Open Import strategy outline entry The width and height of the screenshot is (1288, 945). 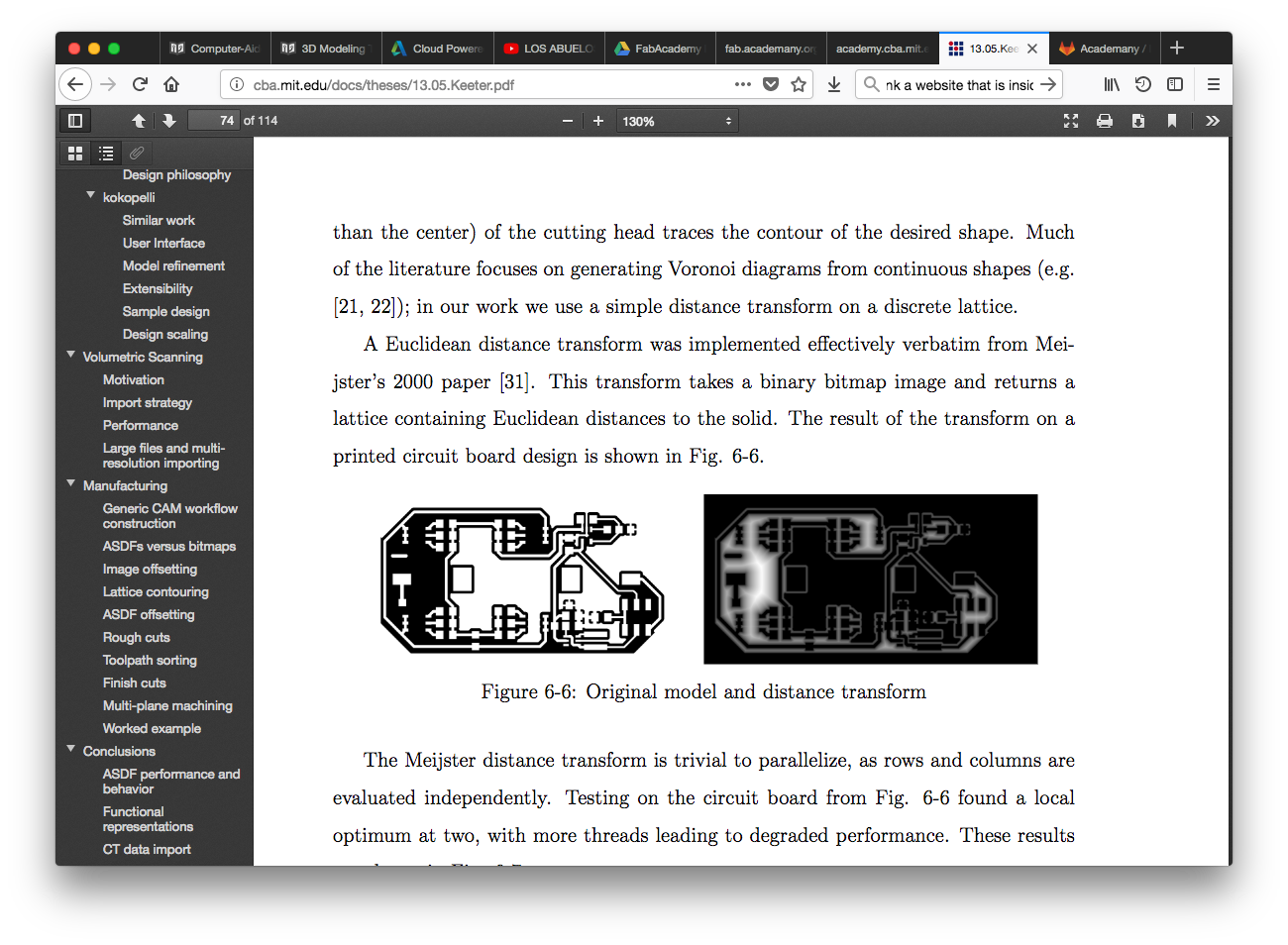point(148,402)
